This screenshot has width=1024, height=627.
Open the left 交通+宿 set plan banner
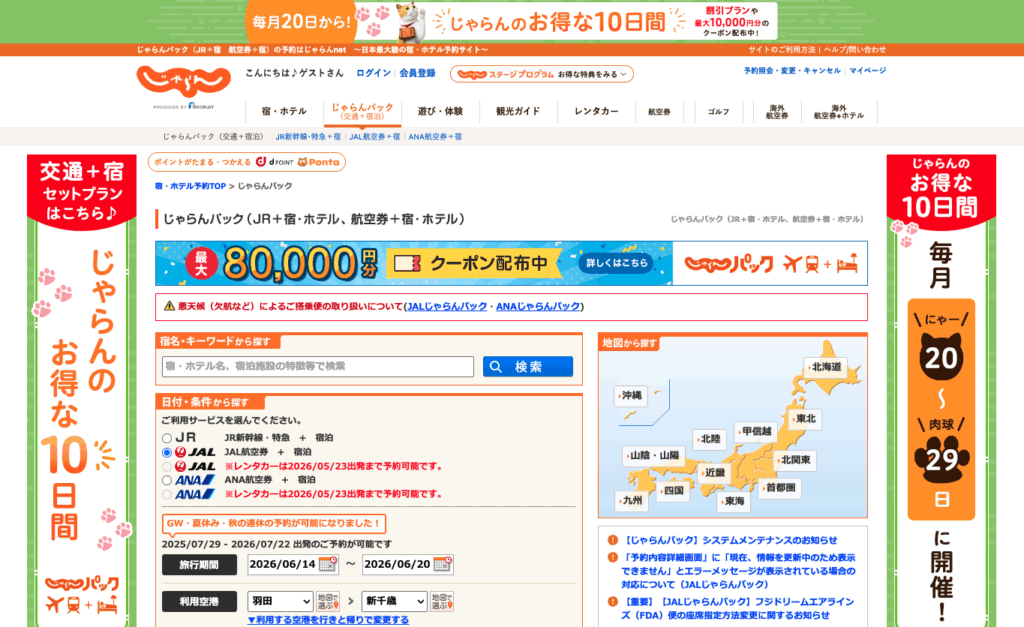tap(82, 391)
